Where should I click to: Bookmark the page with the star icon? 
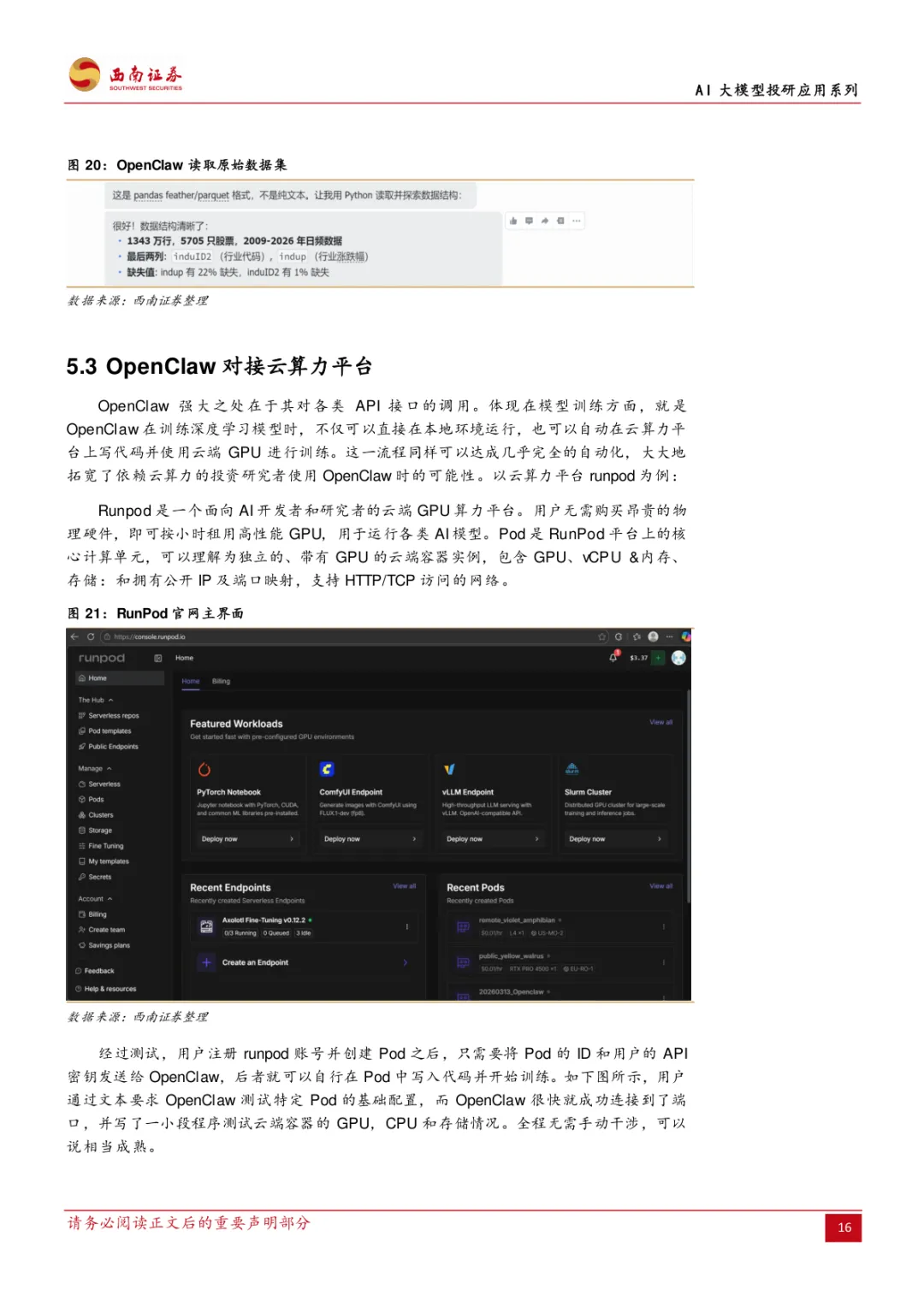pyautogui.click(x=602, y=636)
